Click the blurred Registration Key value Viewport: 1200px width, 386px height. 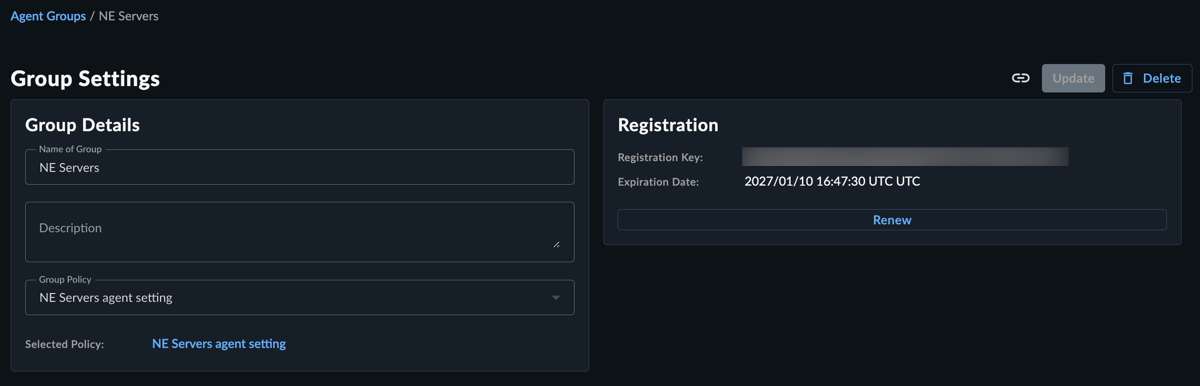click(905, 157)
